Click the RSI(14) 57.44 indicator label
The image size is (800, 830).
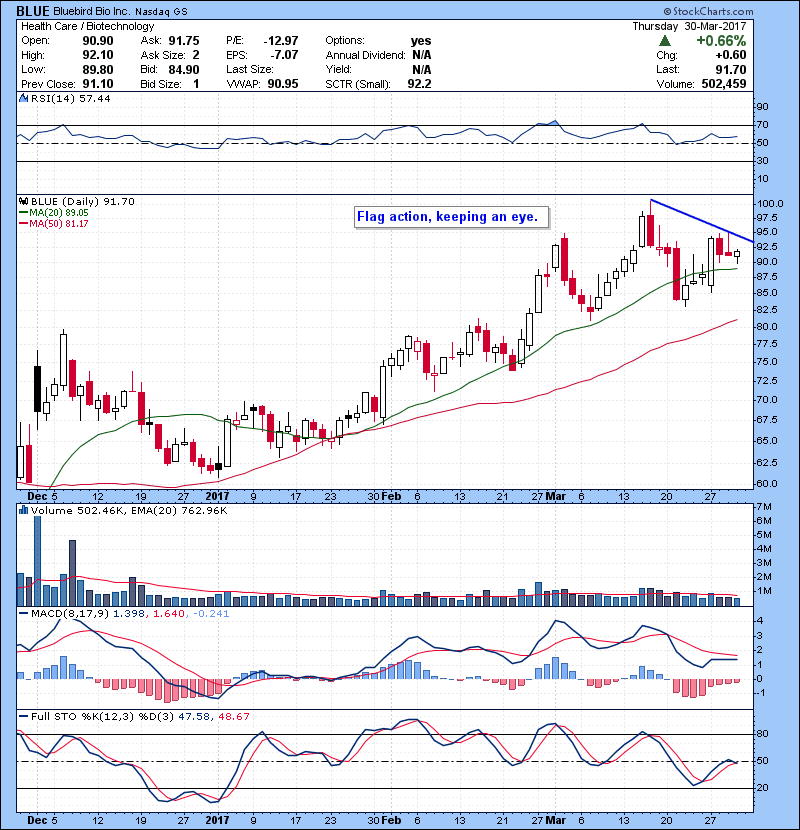tap(70, 98)
